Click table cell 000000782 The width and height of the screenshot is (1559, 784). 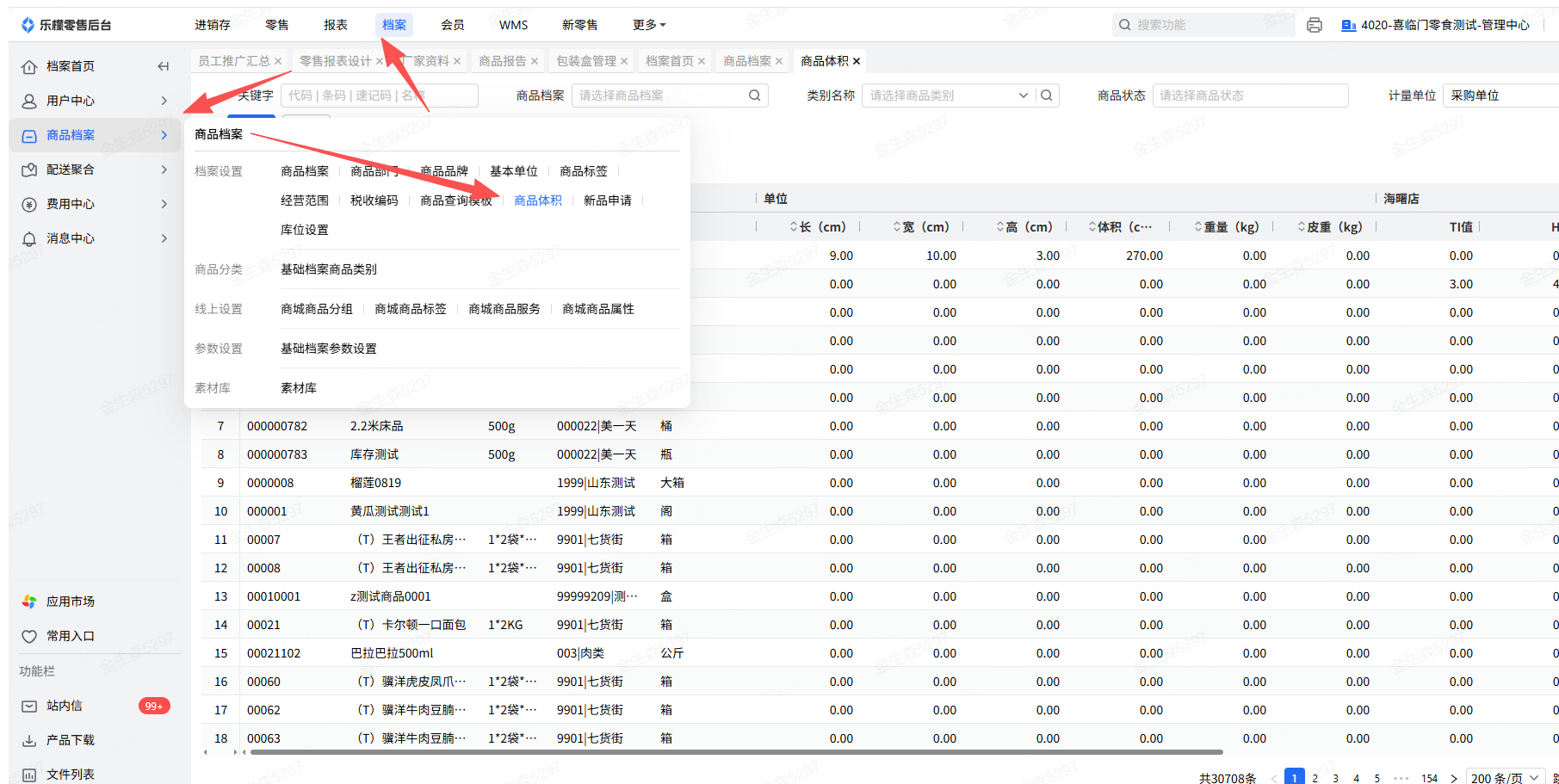tap(277, 426)
